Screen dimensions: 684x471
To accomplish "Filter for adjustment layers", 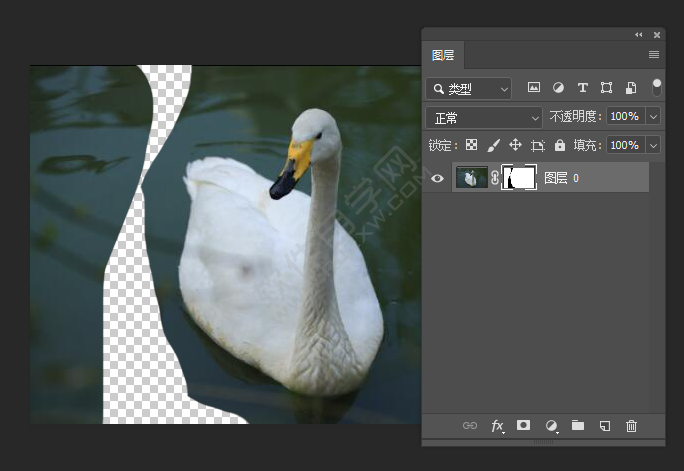I will click(558, 88).
